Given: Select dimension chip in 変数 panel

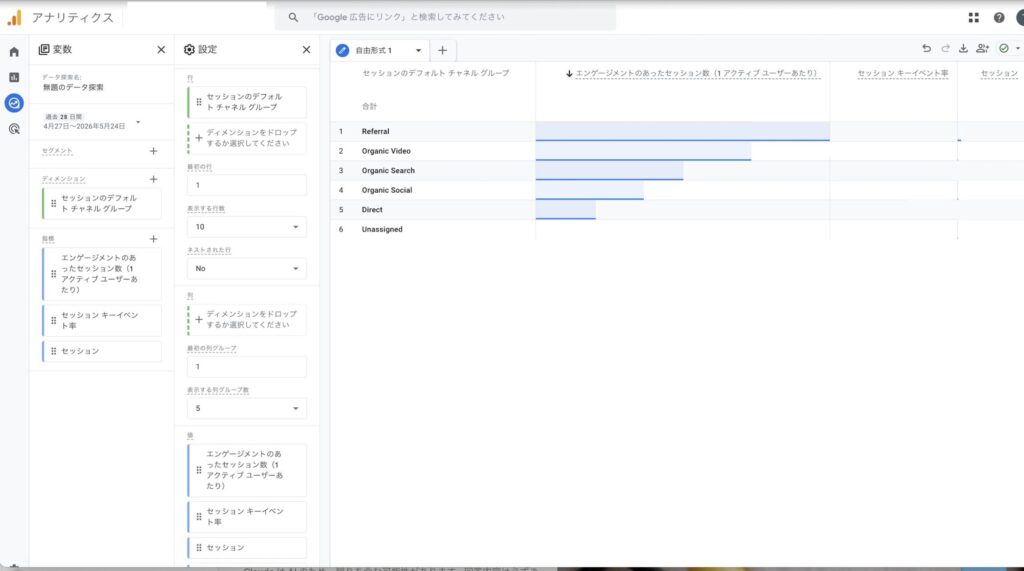Looking at the screenshot, I should tap(102, 203).
